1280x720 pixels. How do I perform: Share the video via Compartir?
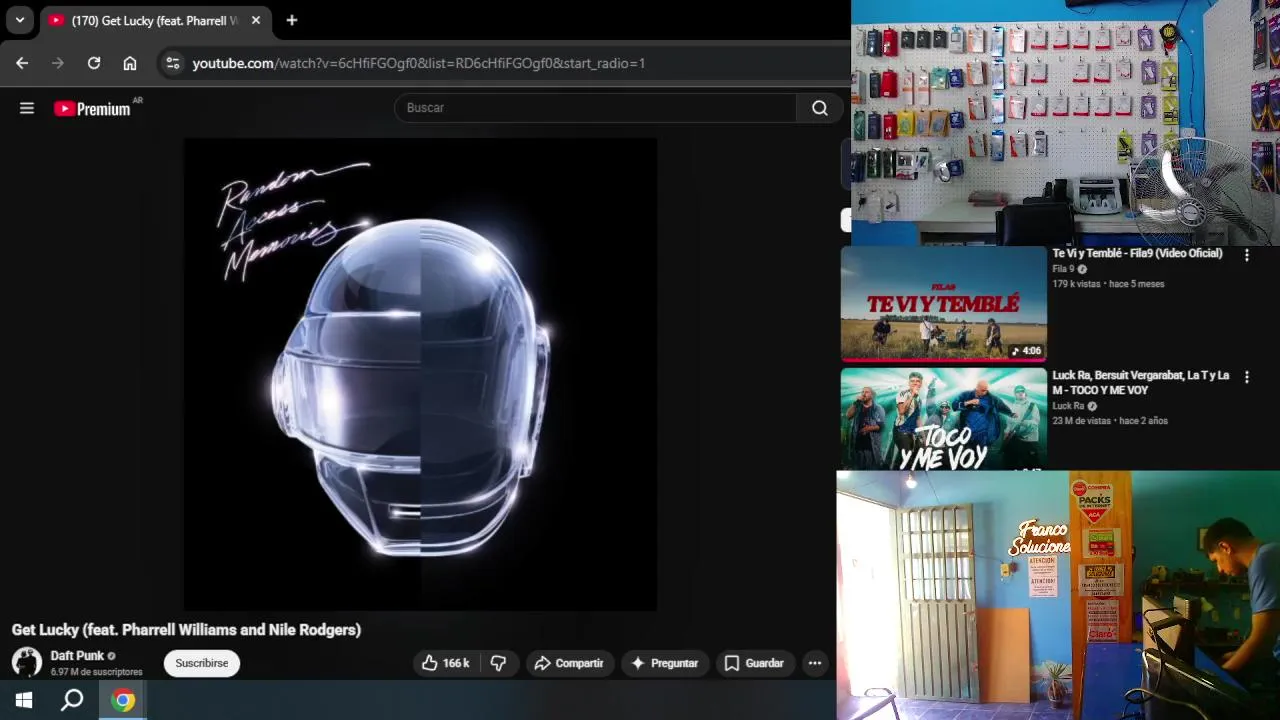tap(569, 663)
